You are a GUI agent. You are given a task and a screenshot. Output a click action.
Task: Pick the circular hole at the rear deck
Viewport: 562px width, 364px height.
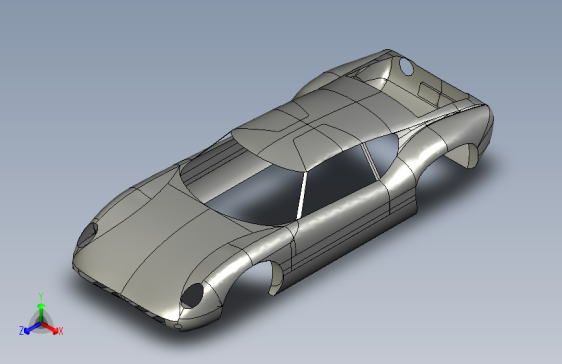pos(406,67)
